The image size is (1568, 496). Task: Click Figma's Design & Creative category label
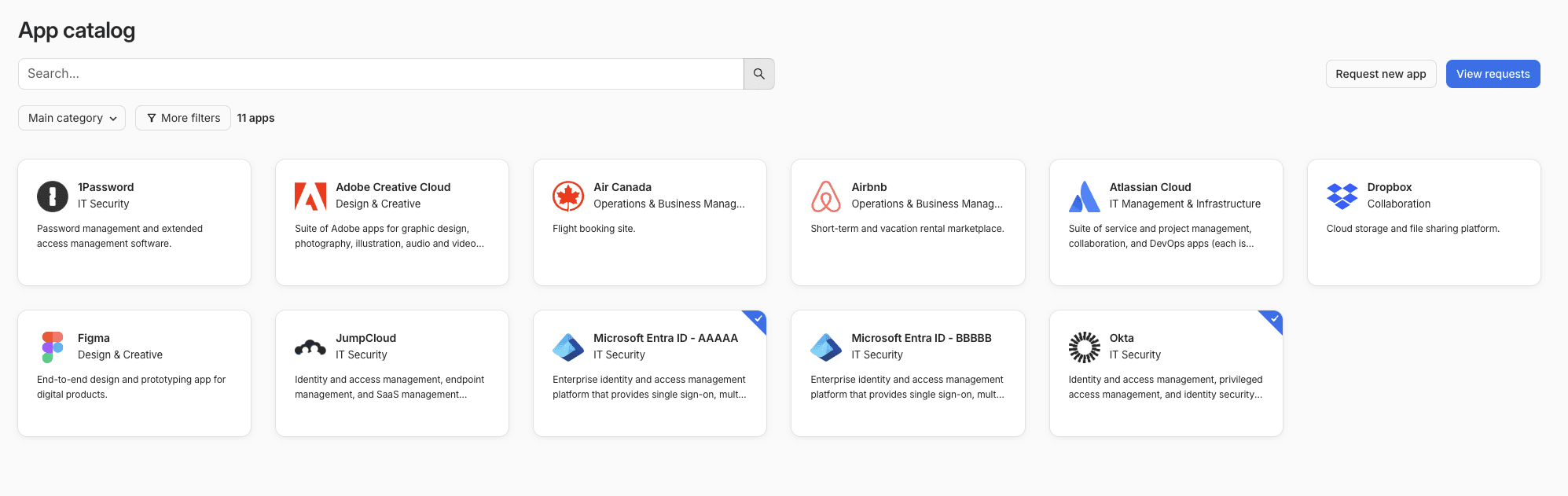(120, 355)
